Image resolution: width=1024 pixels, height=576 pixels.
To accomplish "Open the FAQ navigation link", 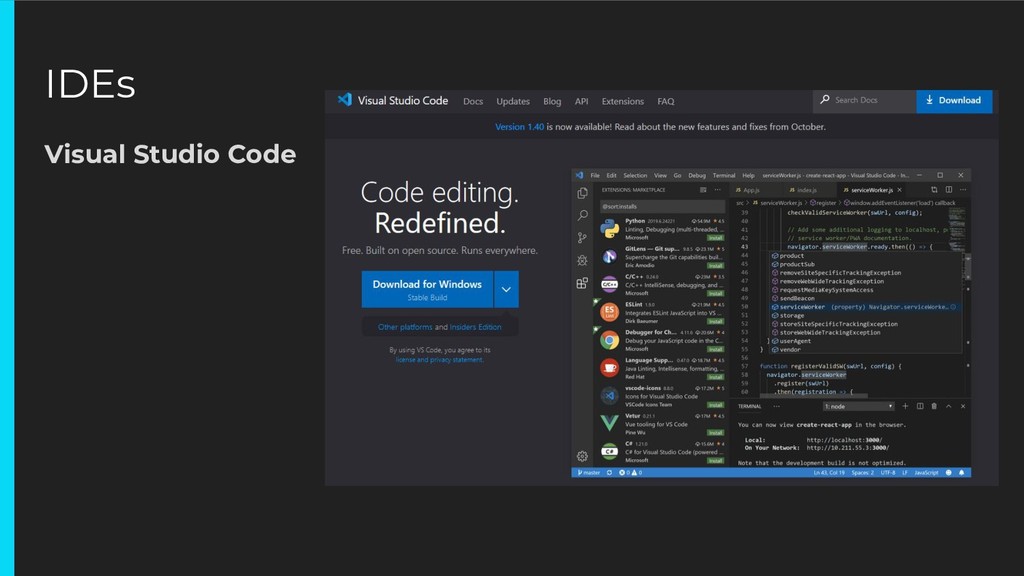I will pos(665,101).
